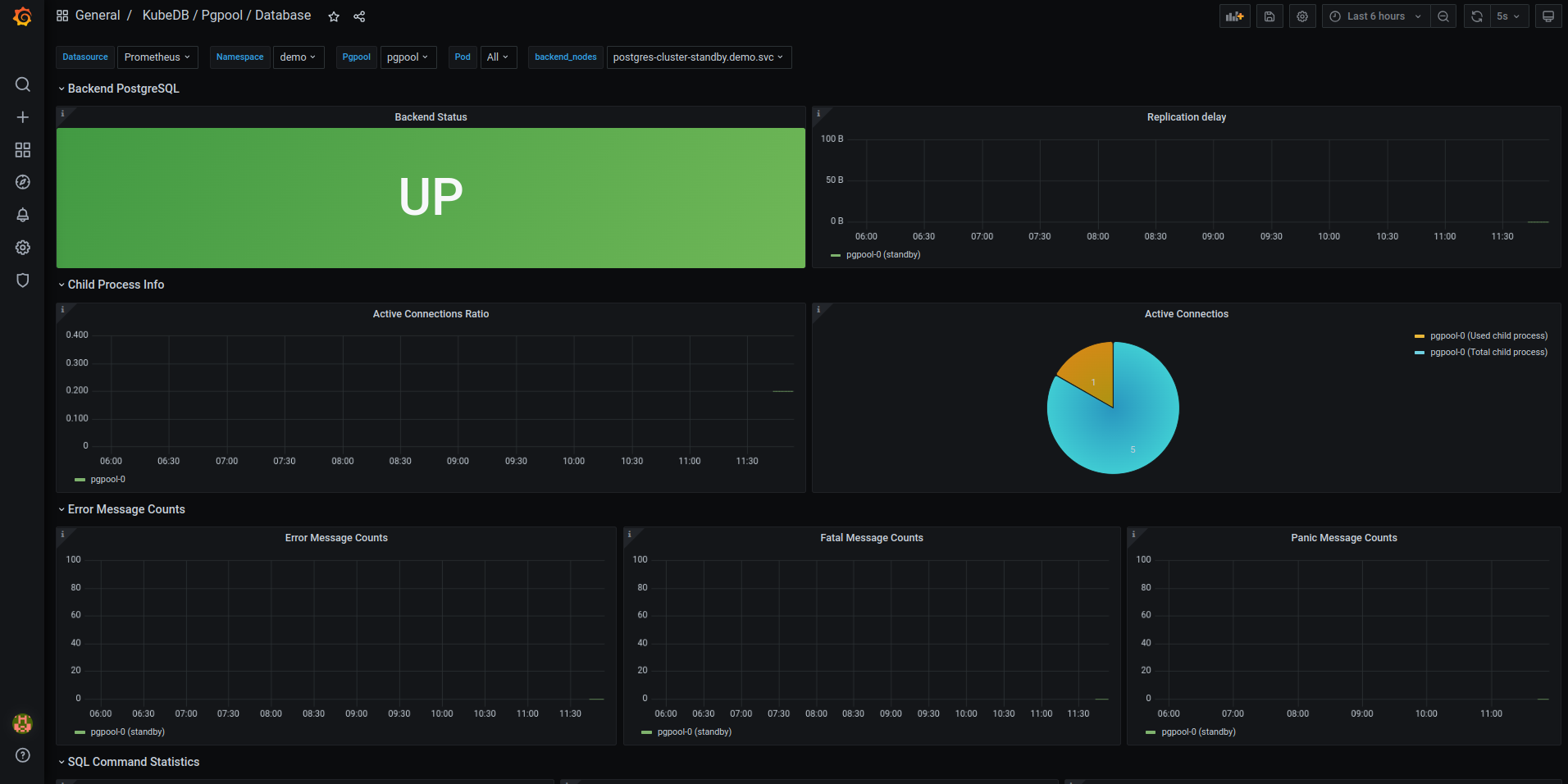
Task: Open Alerting via the bell icon
Action: [22, 215]
